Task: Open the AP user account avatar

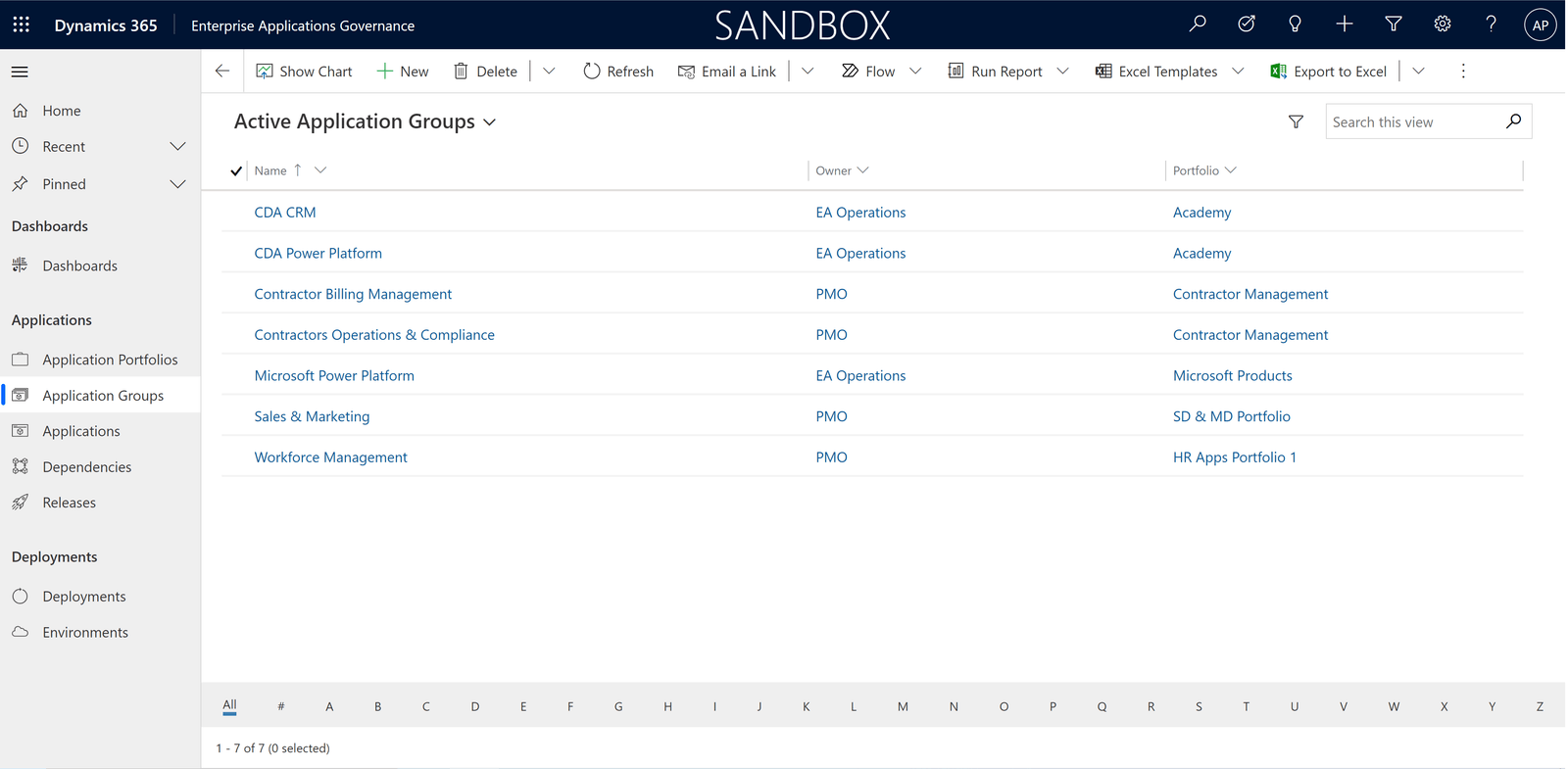Action: coord(1541,25)
